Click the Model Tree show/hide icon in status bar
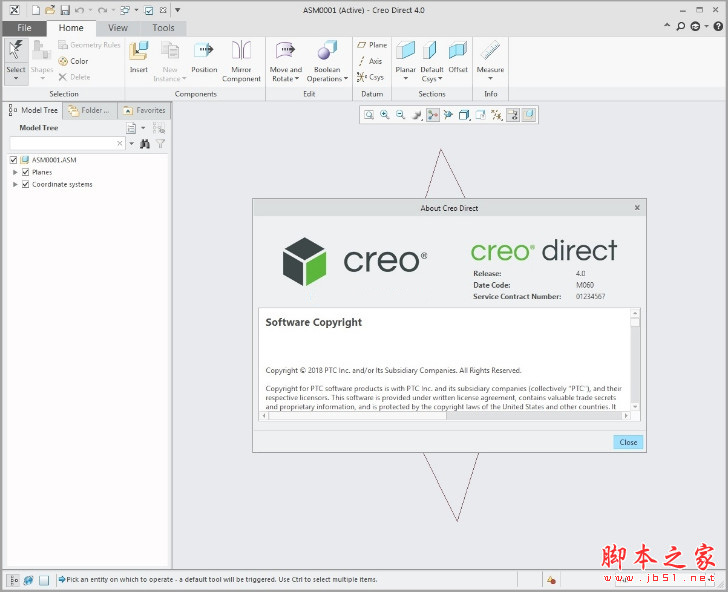Image resolution: width=728 pixels, height=592 pixels. (13, 580)
